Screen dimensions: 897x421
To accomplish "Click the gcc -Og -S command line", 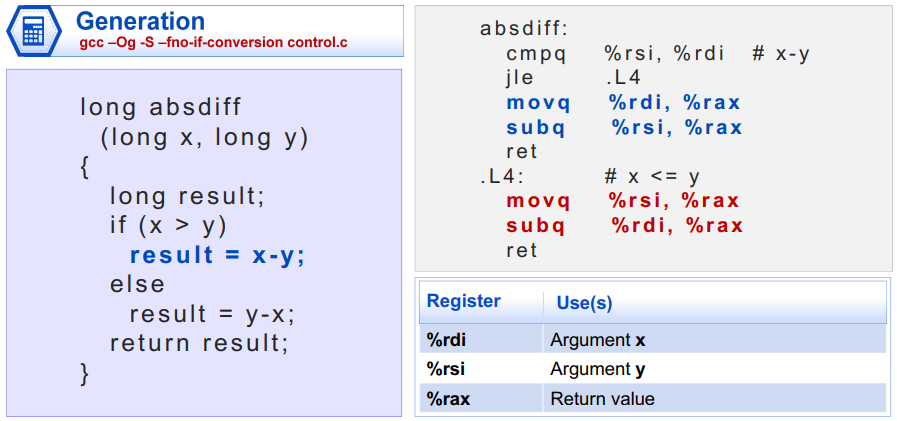I will pos(213,43).
